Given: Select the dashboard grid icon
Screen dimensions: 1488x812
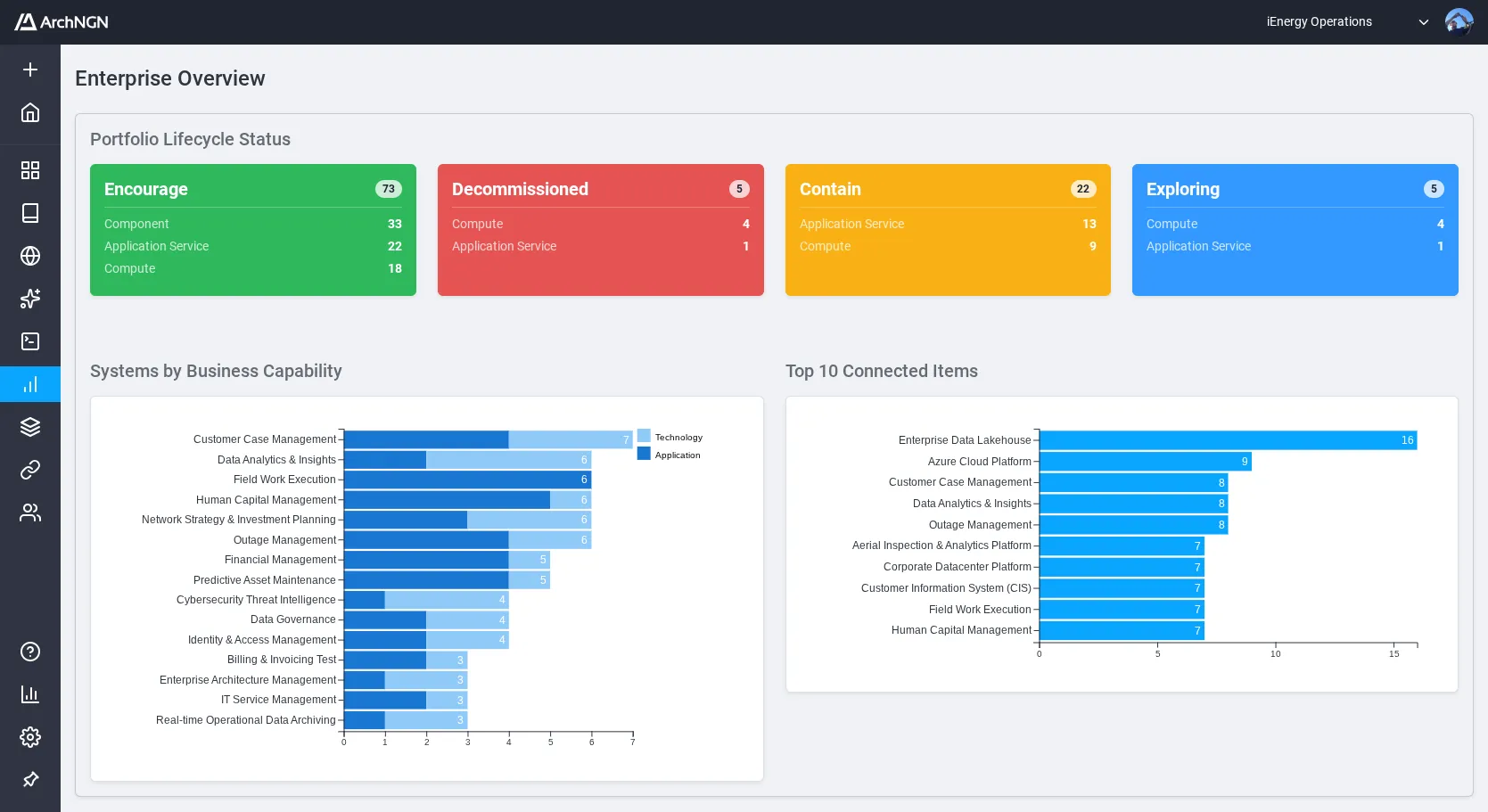Looking at the screenshot, I should point(30,169).
